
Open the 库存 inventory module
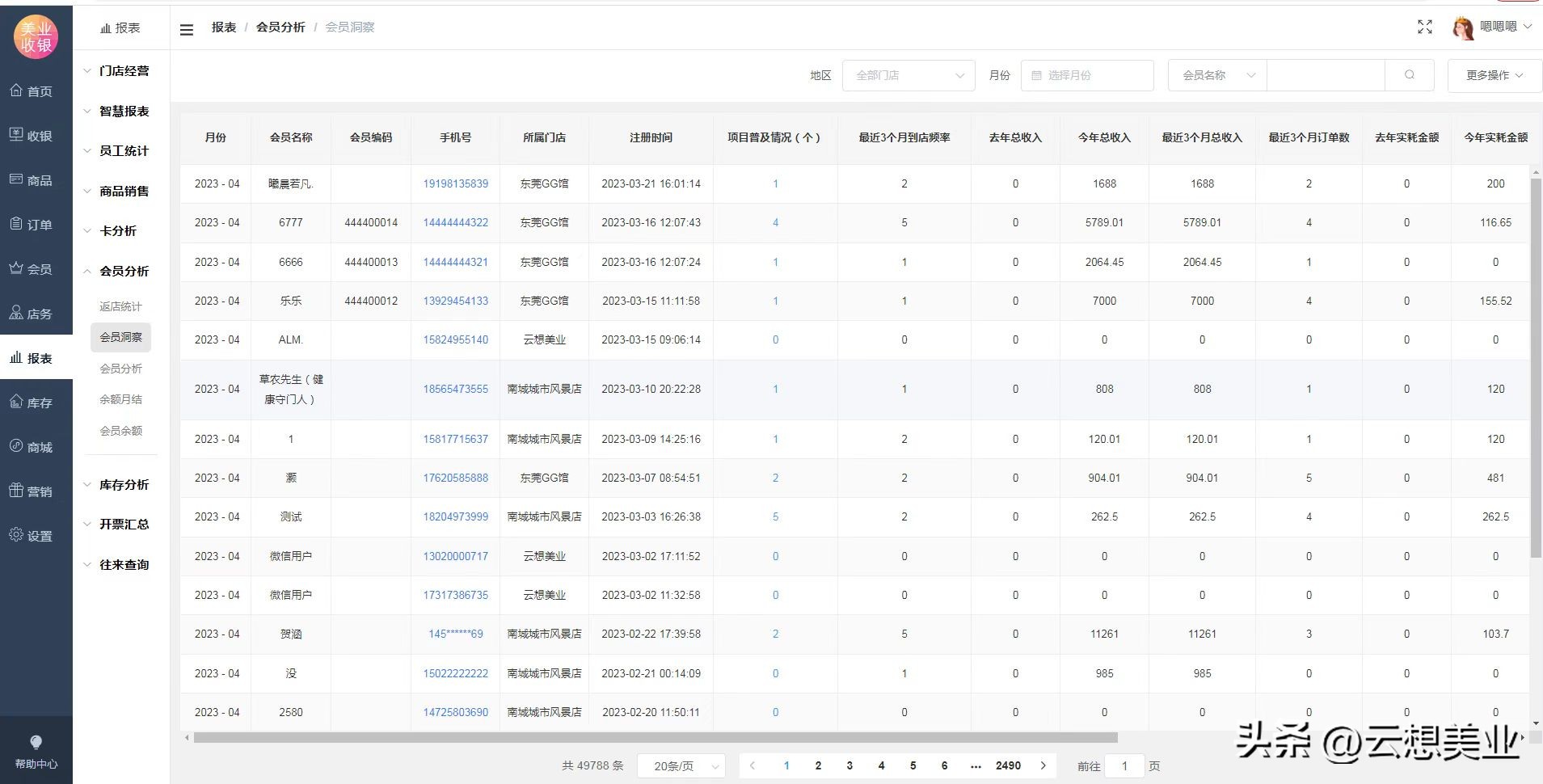point(36,402)
